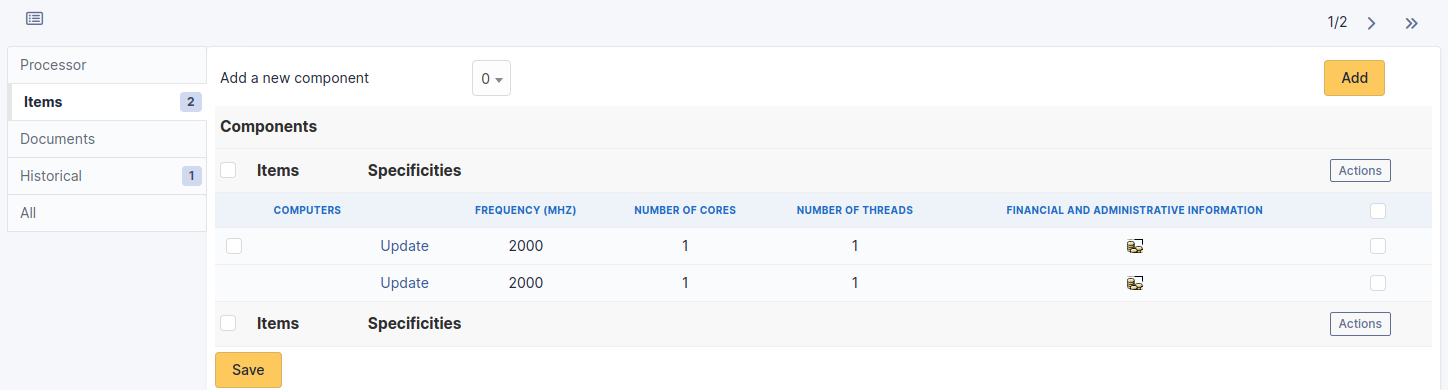Screen dimensions: 1448x390
Task: Click the Save button
Action: (248, 370)
